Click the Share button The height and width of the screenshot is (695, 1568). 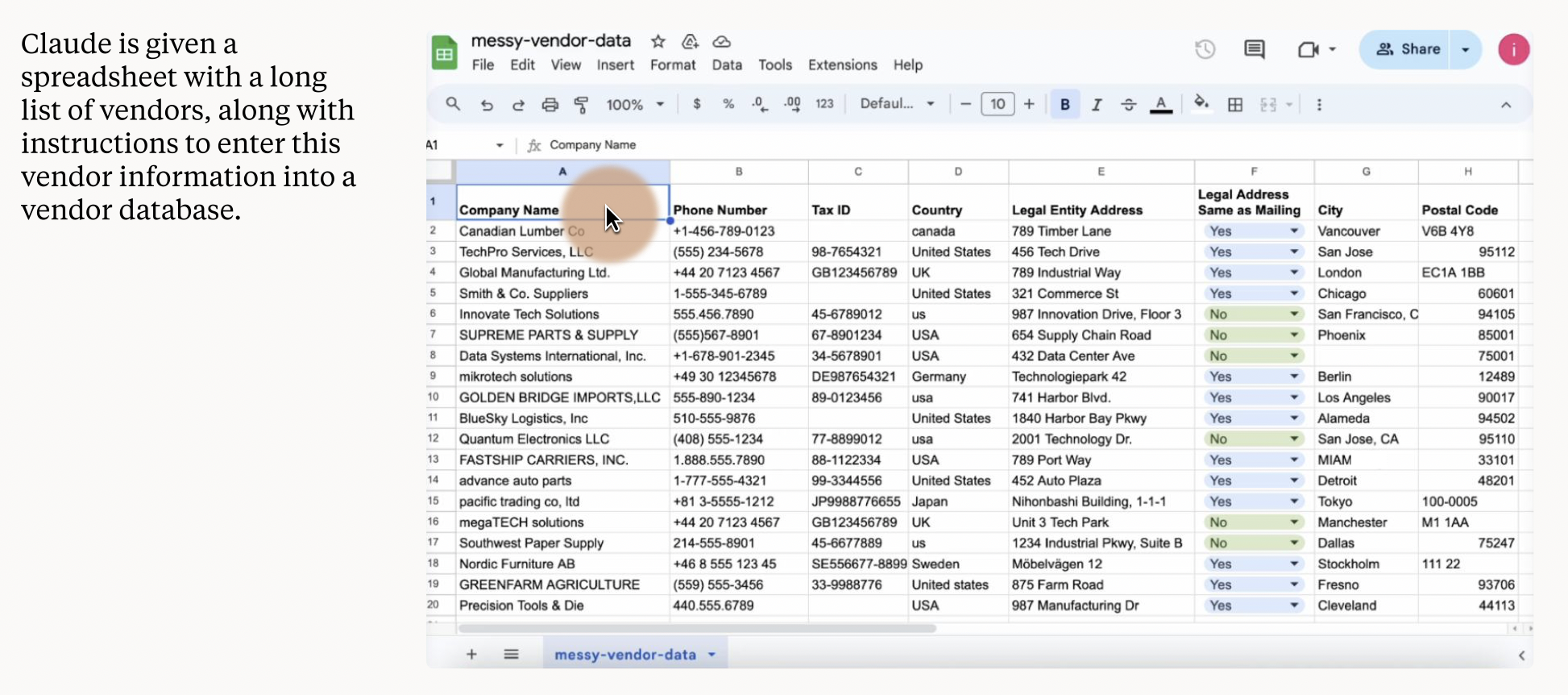(x=1407, y=49)
